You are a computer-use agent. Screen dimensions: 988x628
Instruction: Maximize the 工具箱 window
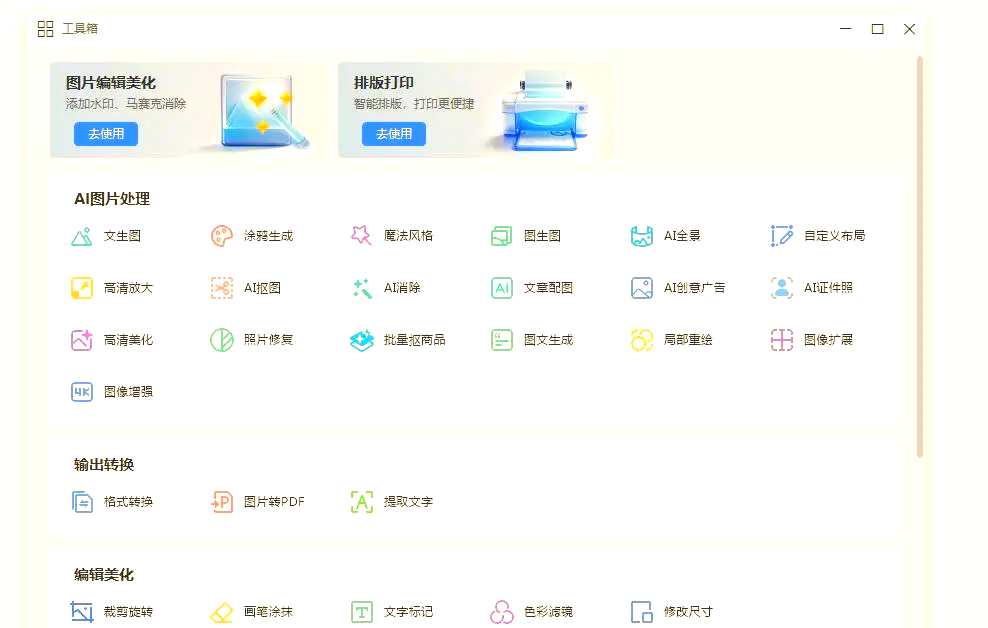click(x=877, y=29)
